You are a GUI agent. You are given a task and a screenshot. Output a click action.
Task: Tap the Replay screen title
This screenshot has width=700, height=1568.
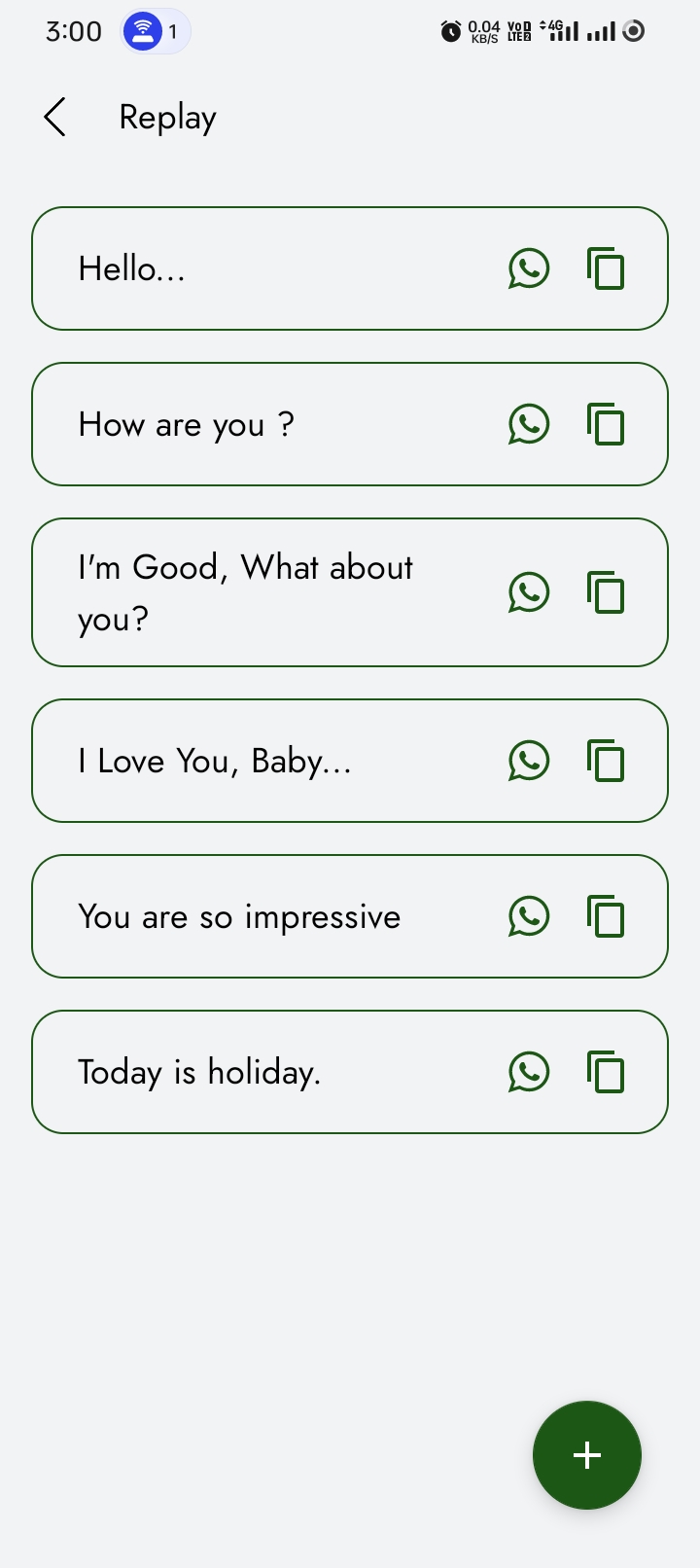tap(167, 118)
